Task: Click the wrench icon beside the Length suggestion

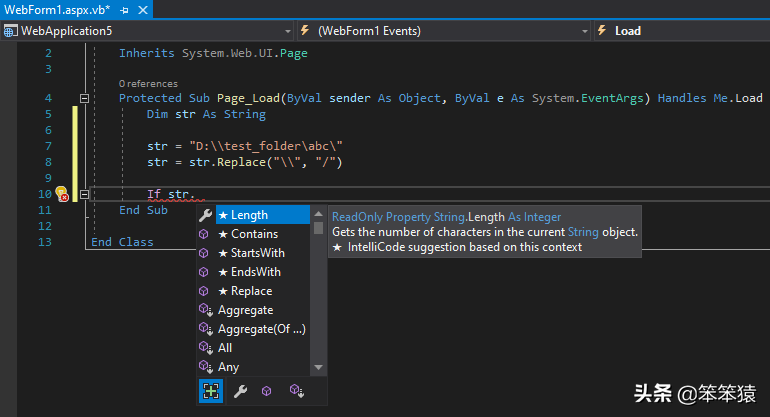Action: (x=205, y=215)
